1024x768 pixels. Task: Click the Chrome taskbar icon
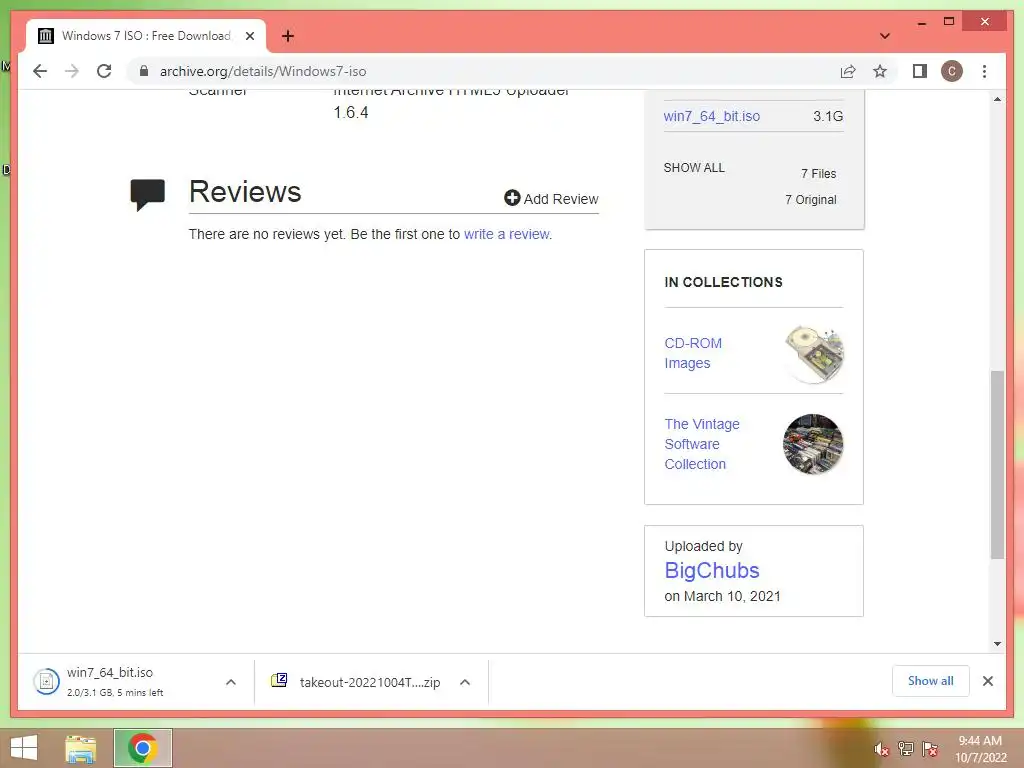click(143, 748)
